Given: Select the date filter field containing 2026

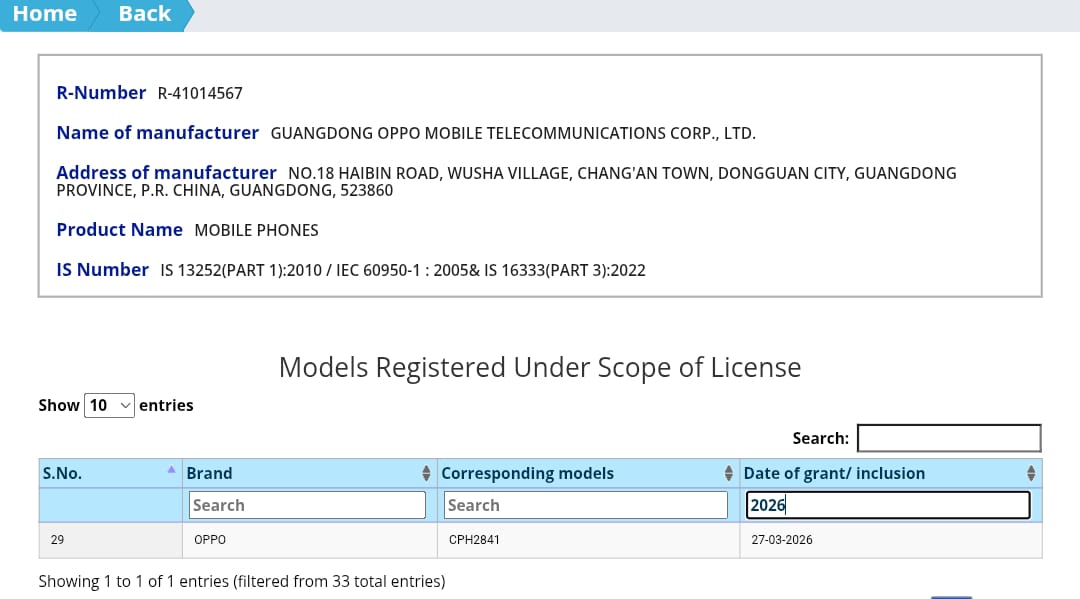Looking at the screenshot, I should click(887, 504).
